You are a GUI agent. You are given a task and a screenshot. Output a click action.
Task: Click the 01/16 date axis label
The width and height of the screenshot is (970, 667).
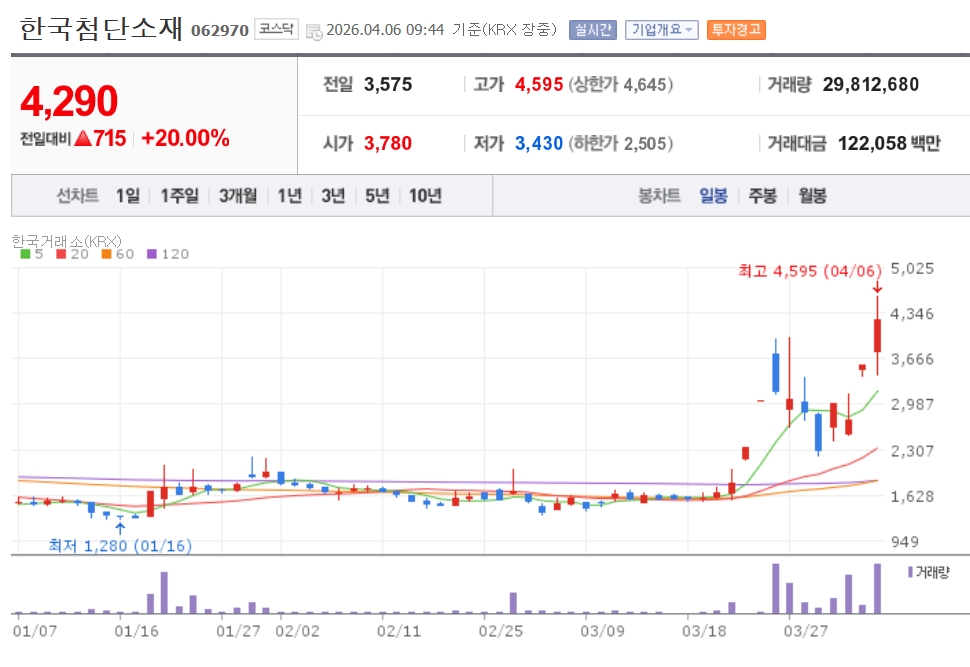click(136, 631)
